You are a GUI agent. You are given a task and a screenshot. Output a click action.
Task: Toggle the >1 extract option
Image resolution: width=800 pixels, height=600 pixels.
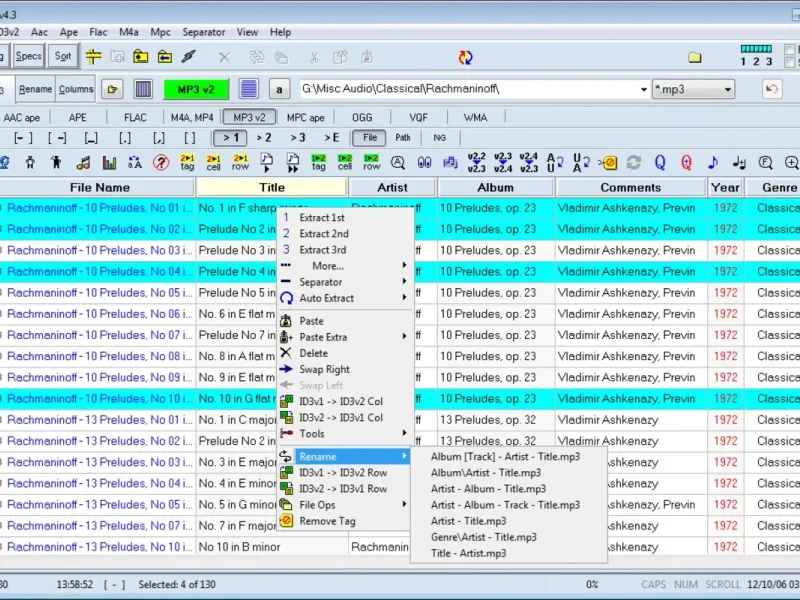tap(230, 138)
